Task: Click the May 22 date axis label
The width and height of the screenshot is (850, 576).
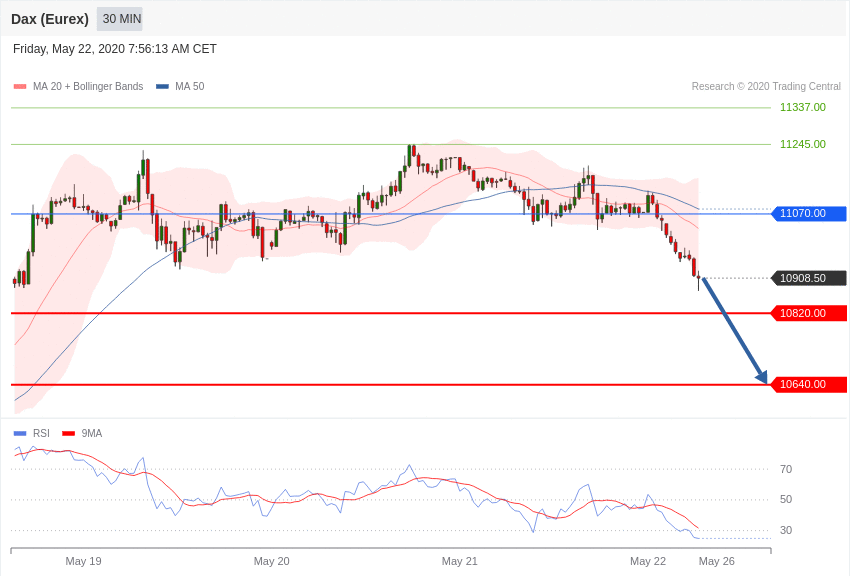Action: tap(648, 561)
